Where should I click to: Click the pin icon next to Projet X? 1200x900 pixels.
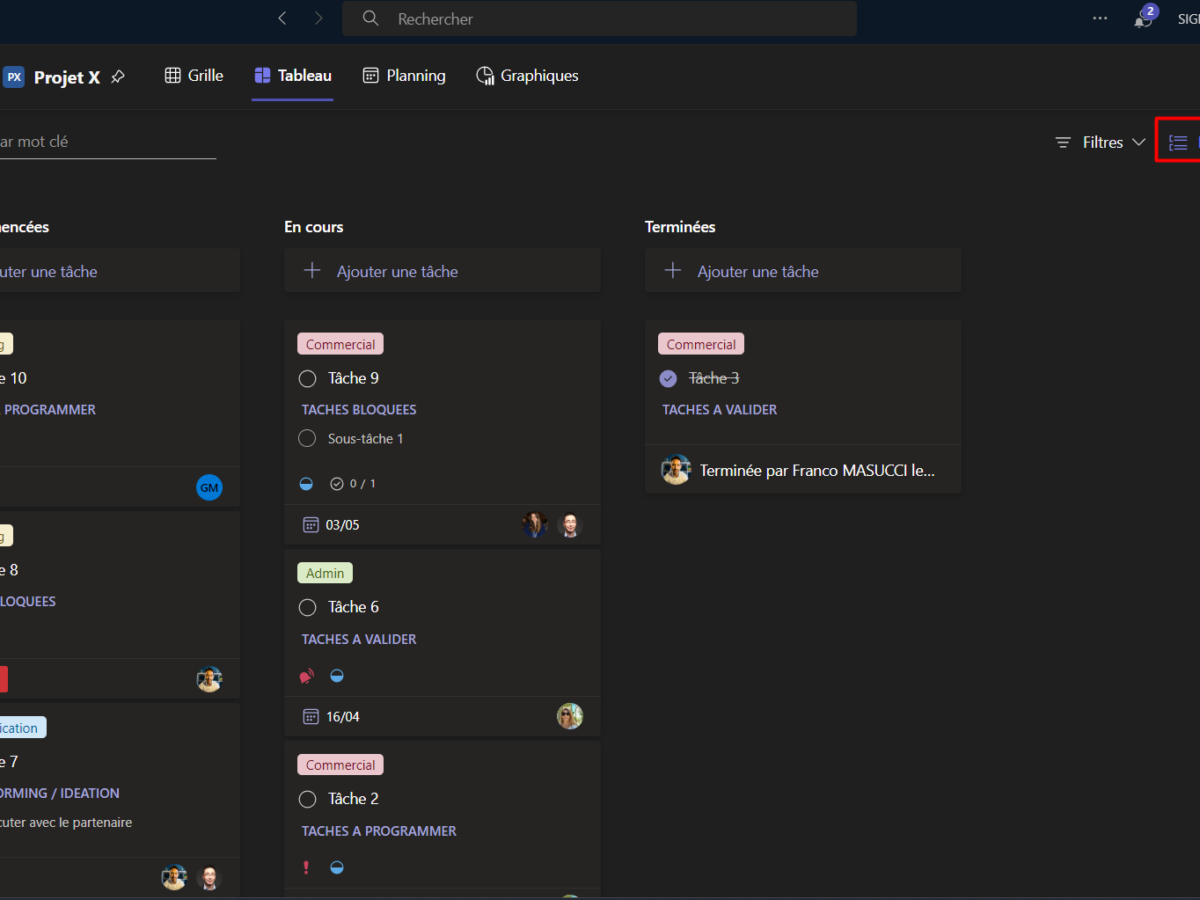pyautogui.click(x=118, y=77)
